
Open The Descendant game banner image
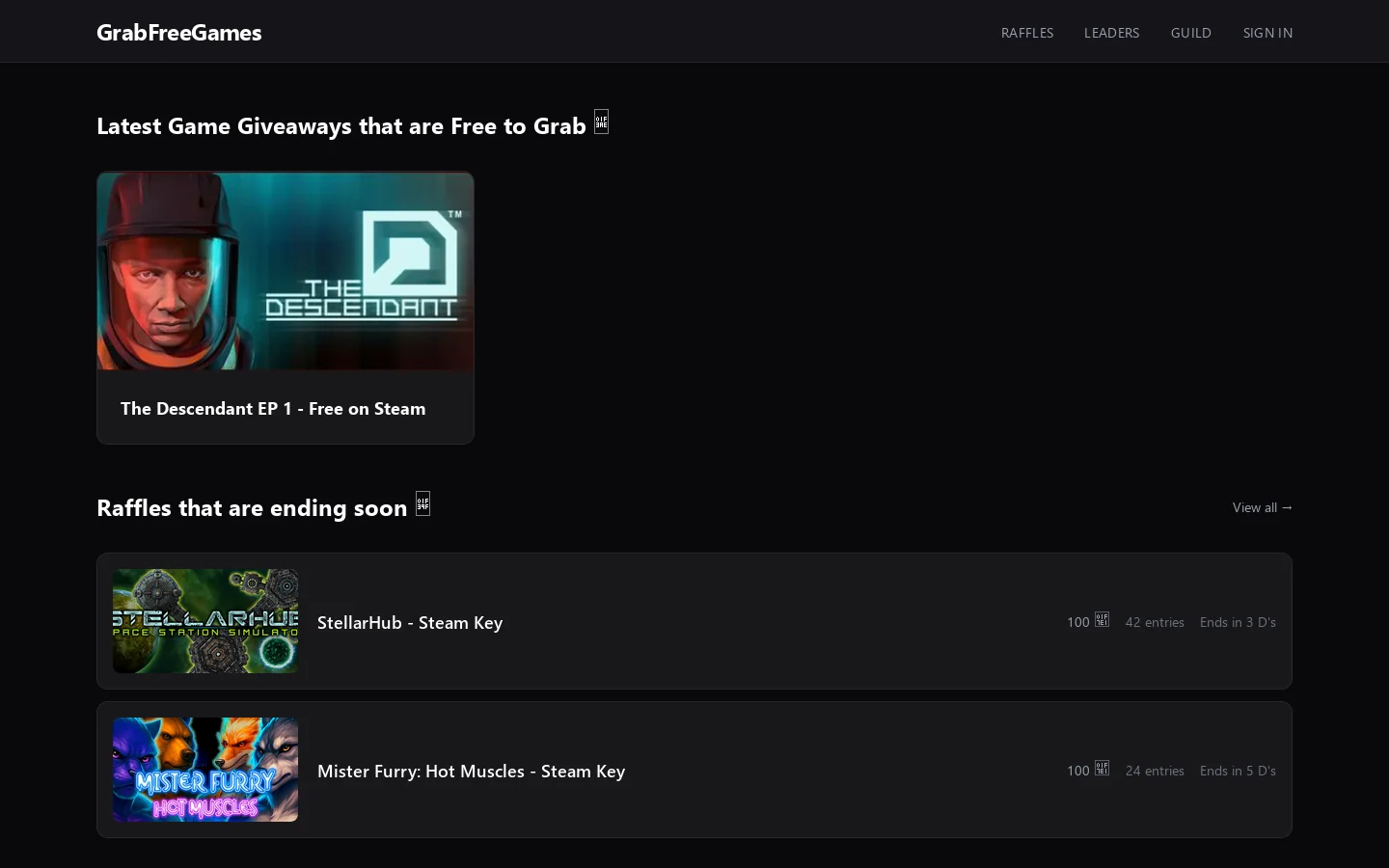click(286, 271)
